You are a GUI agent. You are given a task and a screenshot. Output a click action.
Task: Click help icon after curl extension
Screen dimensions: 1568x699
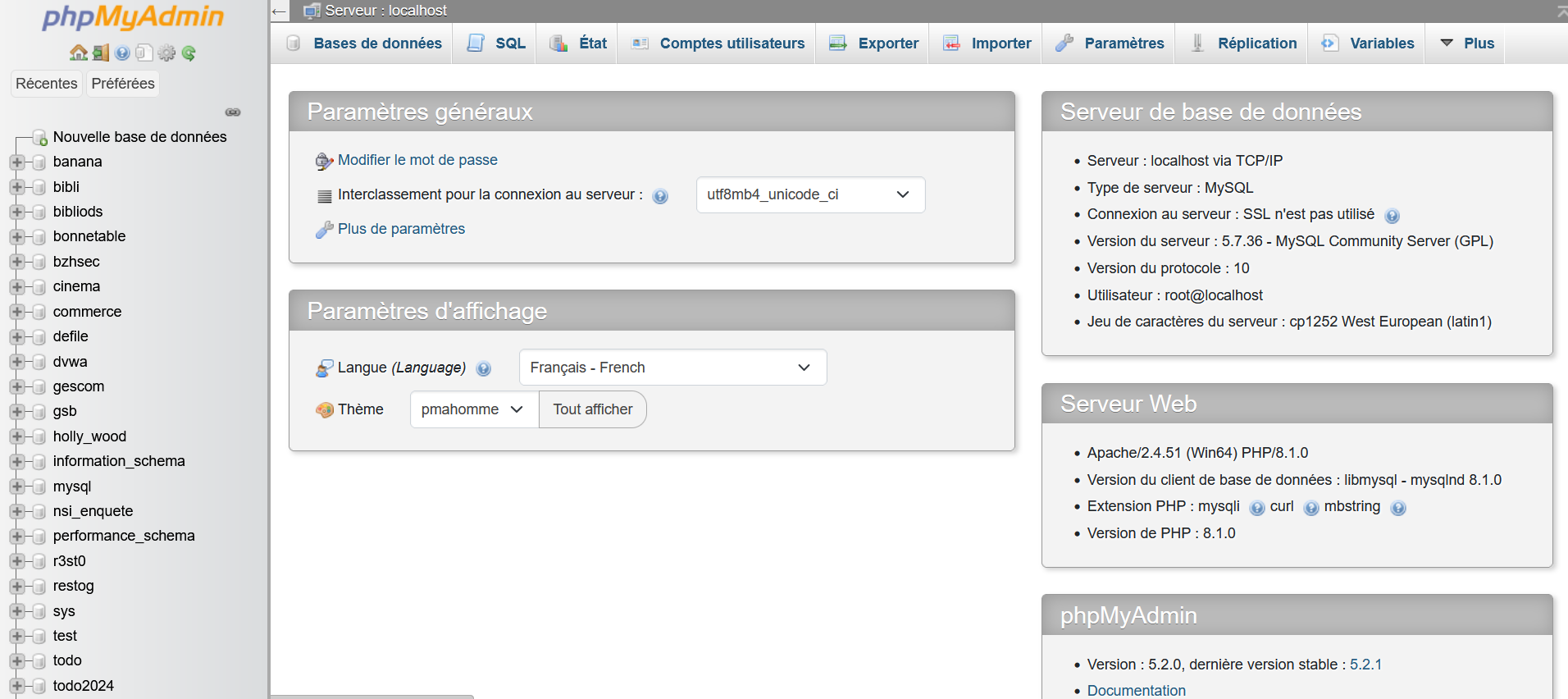click(x=1311, y=508)
